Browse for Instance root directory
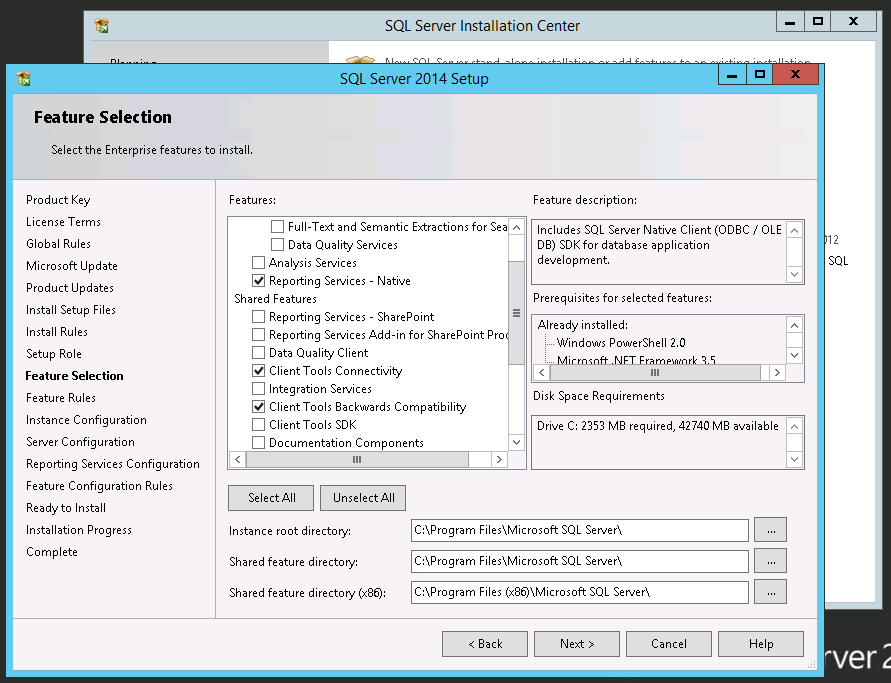 771,530
